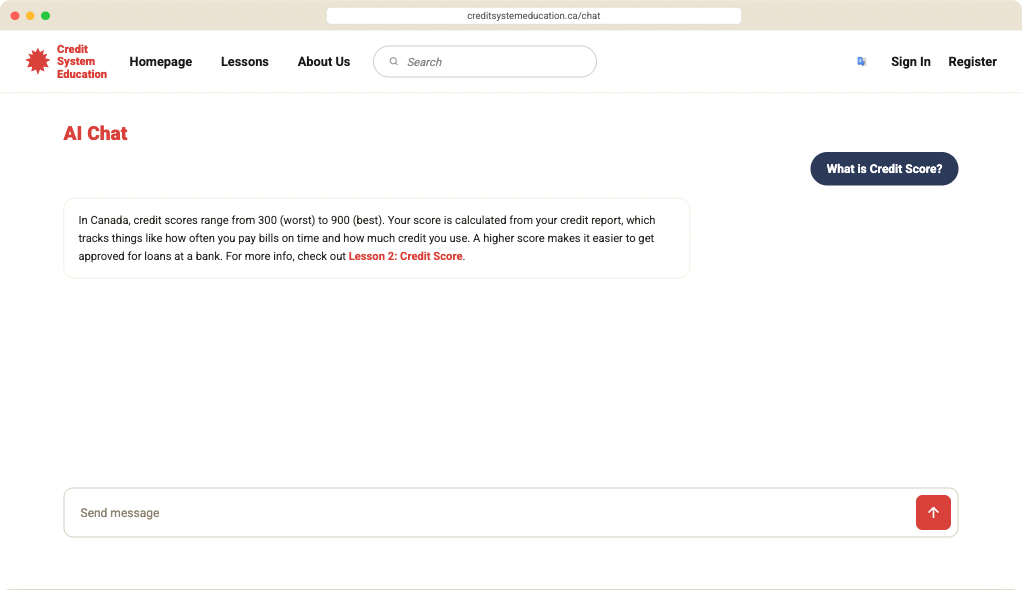Select the What is Credit Score? bubble
Screen dimensions: 1022x590
tap(884, 169)
